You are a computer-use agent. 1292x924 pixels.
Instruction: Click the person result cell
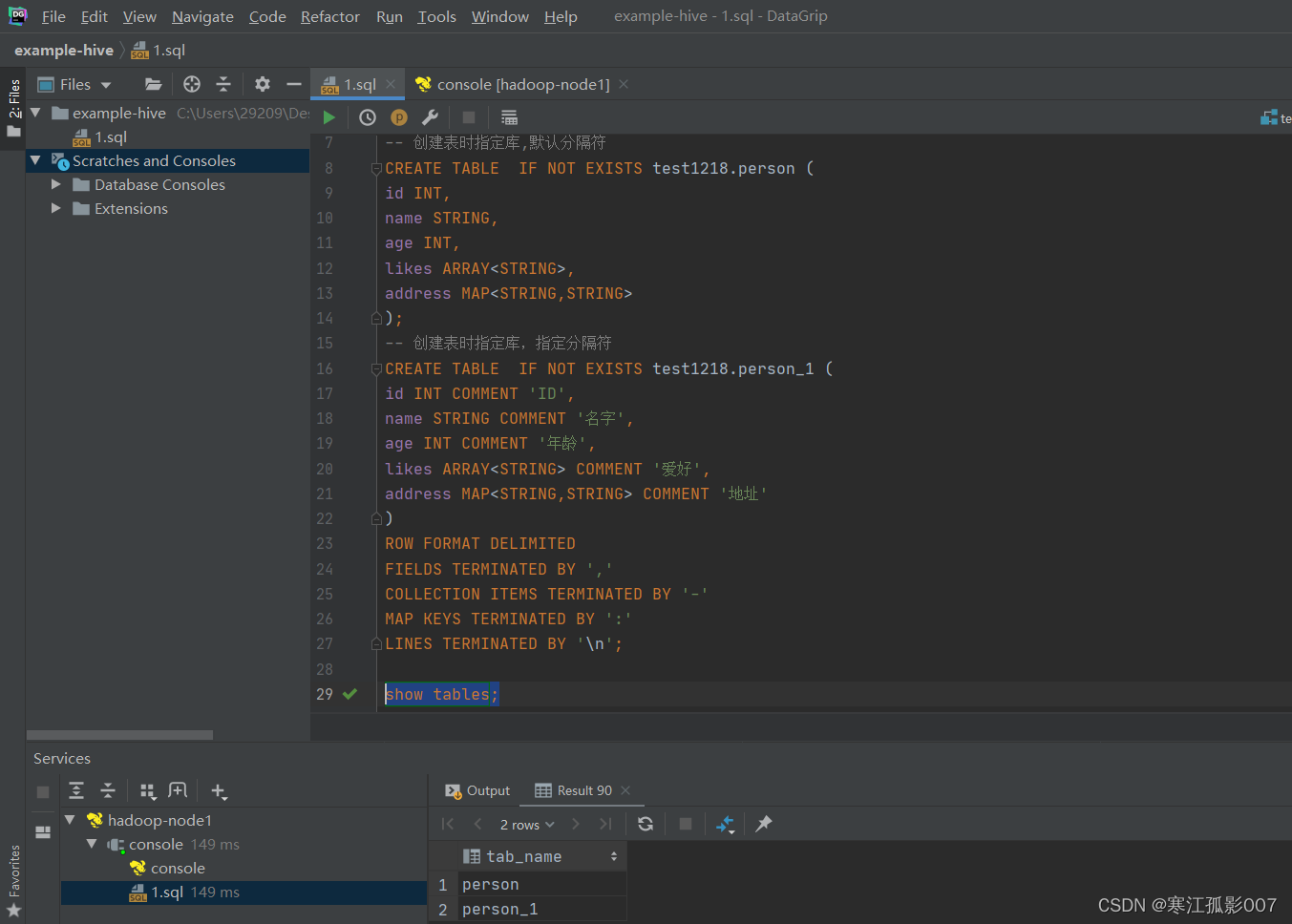coord(542,885)
